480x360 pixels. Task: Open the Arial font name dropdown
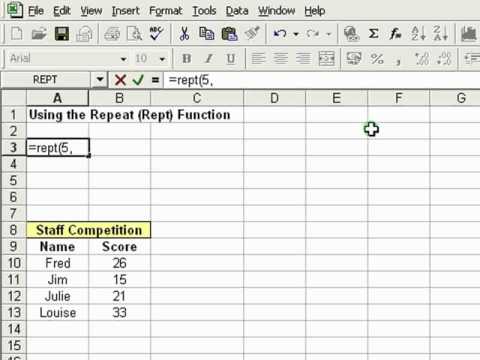coord(123,59)
